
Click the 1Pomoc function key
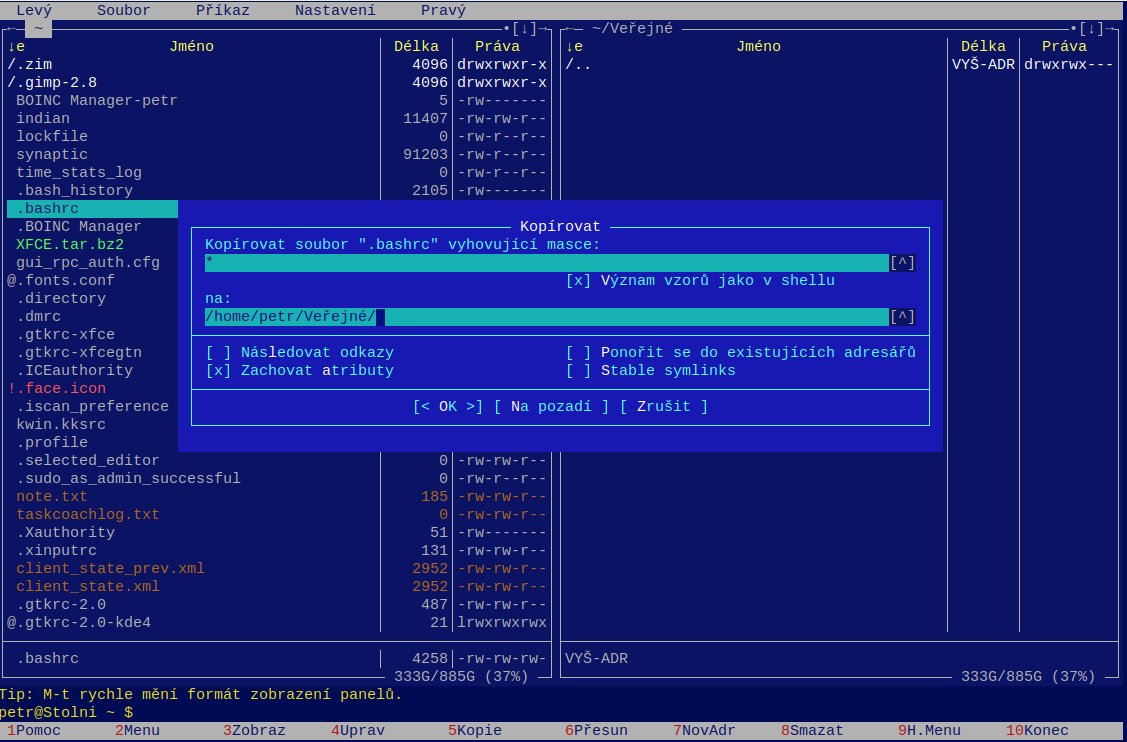click(x=33, y=730)
